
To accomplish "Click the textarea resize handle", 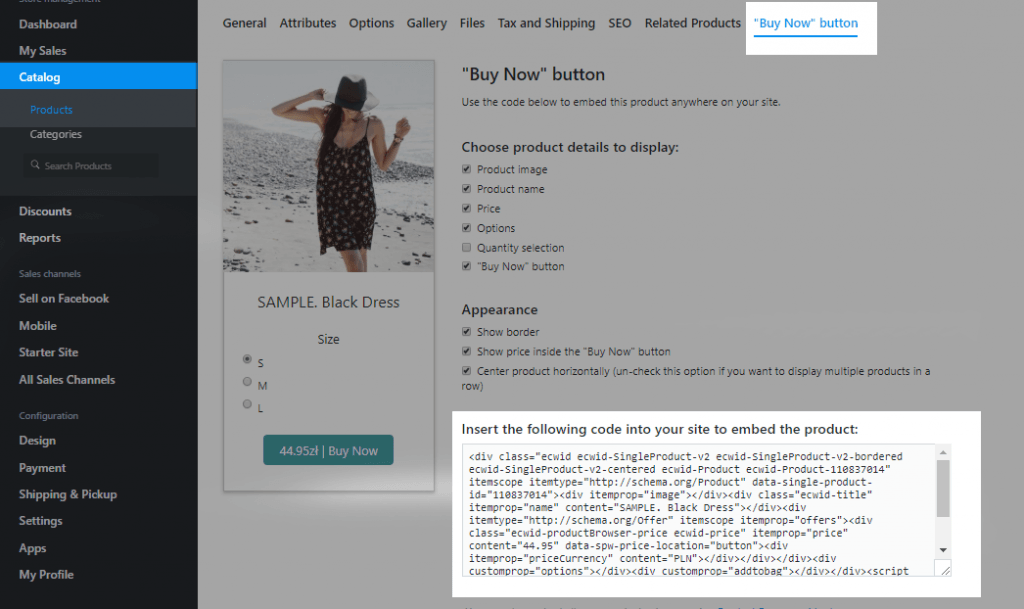I will 944,569.
